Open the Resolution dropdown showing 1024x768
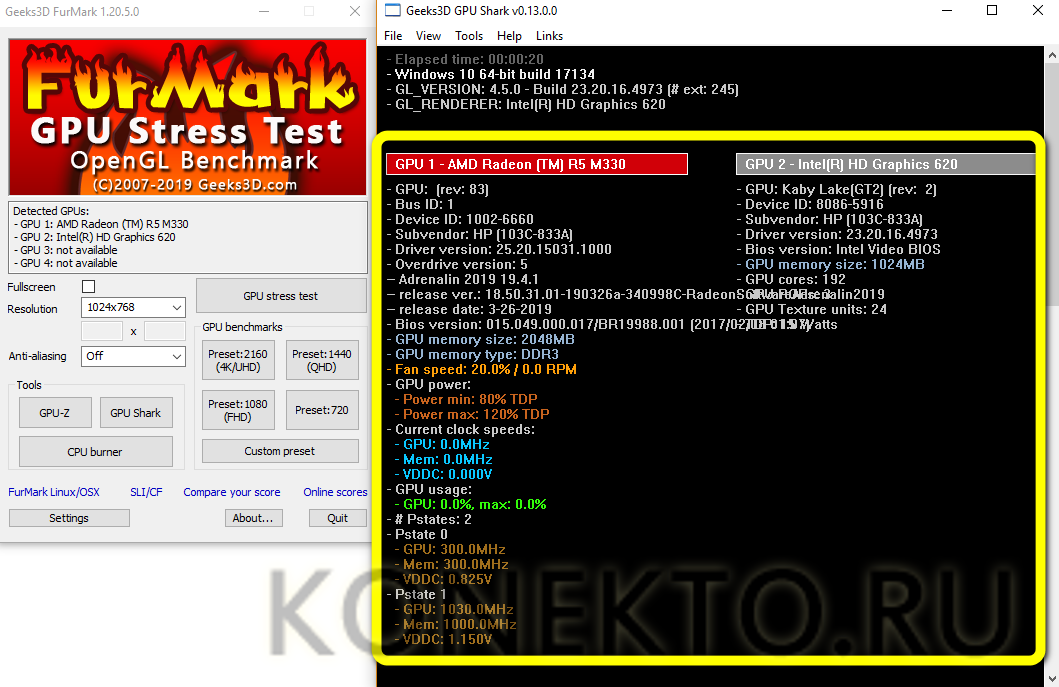The image size is (1059, 687). click(x=133, y=307)
